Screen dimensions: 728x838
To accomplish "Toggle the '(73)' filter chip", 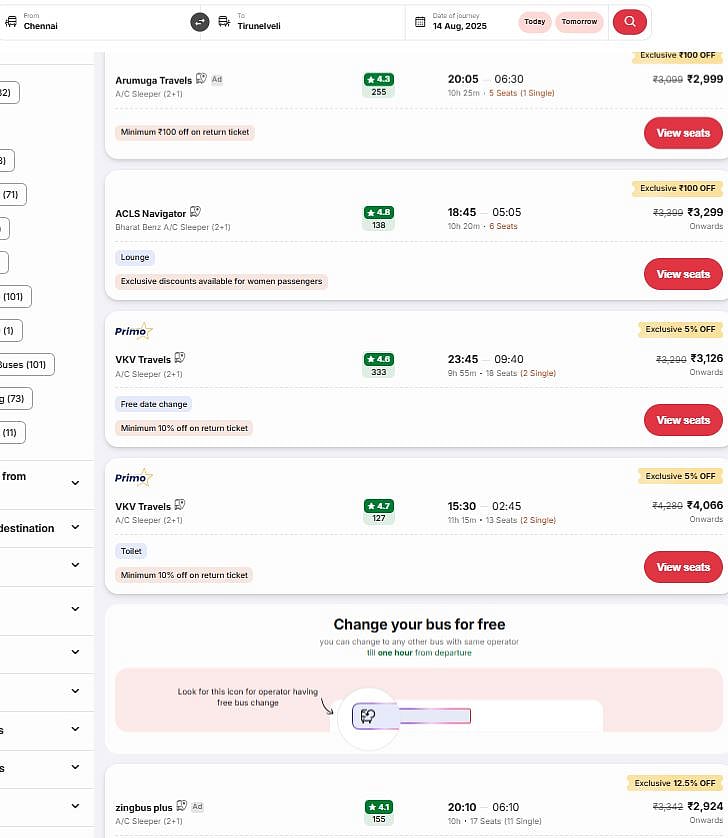I will 16,399.
